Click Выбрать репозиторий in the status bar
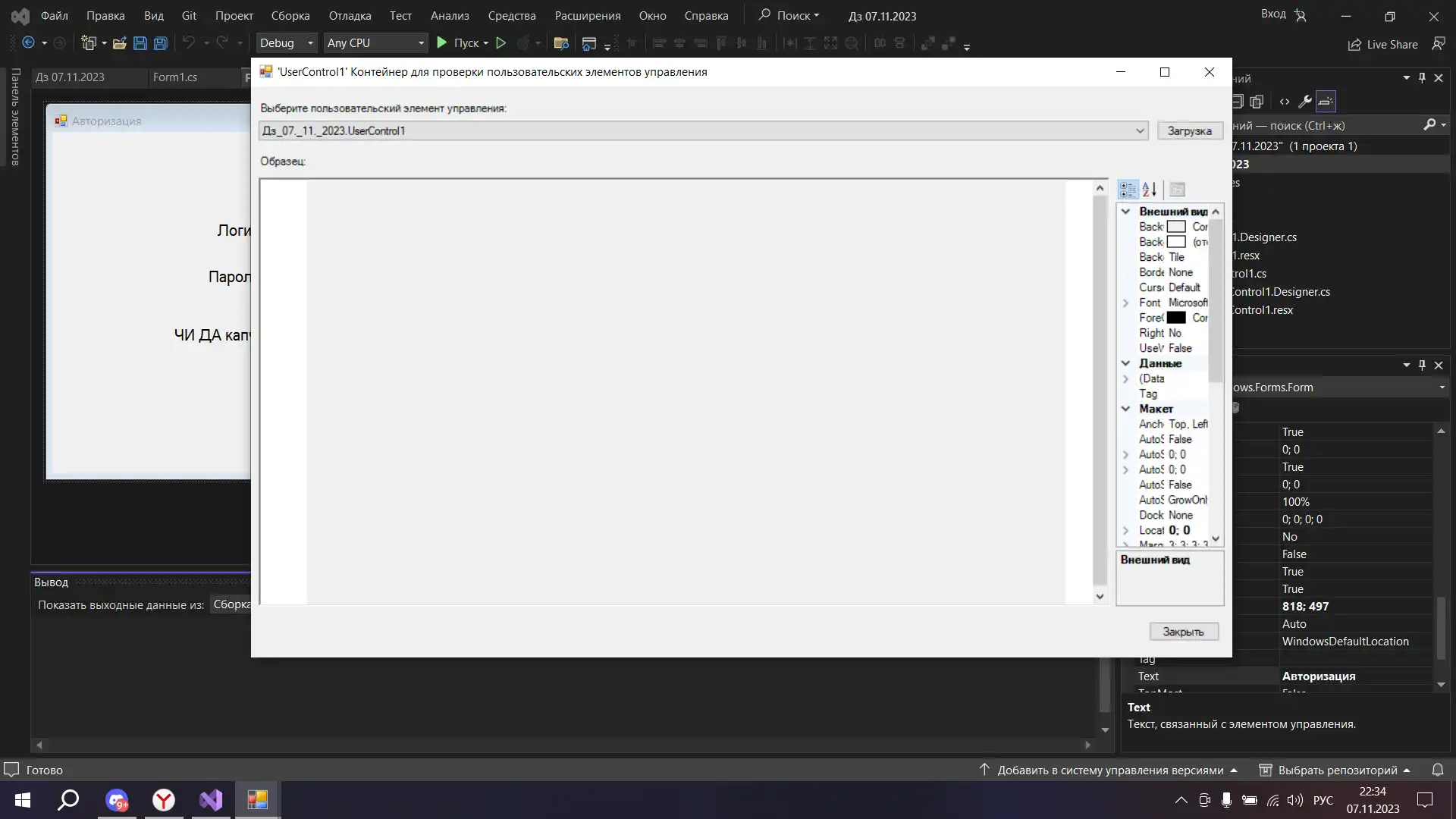This screenshot has height=819, width=1456. (1337, 770)
